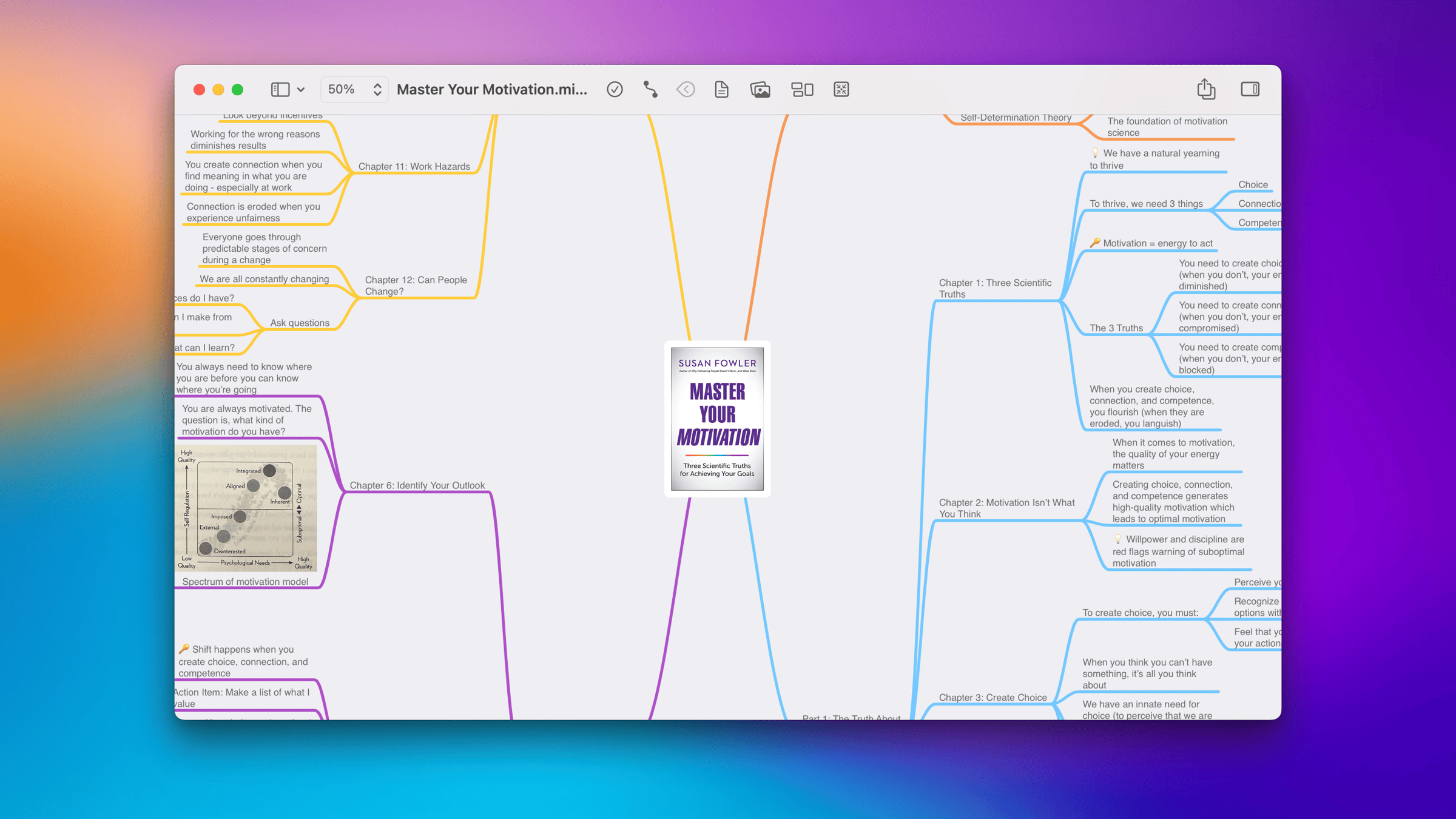Select When you think you can't have something
The width and height of the screenshot is (1456, 819).
pos(1147,673)
